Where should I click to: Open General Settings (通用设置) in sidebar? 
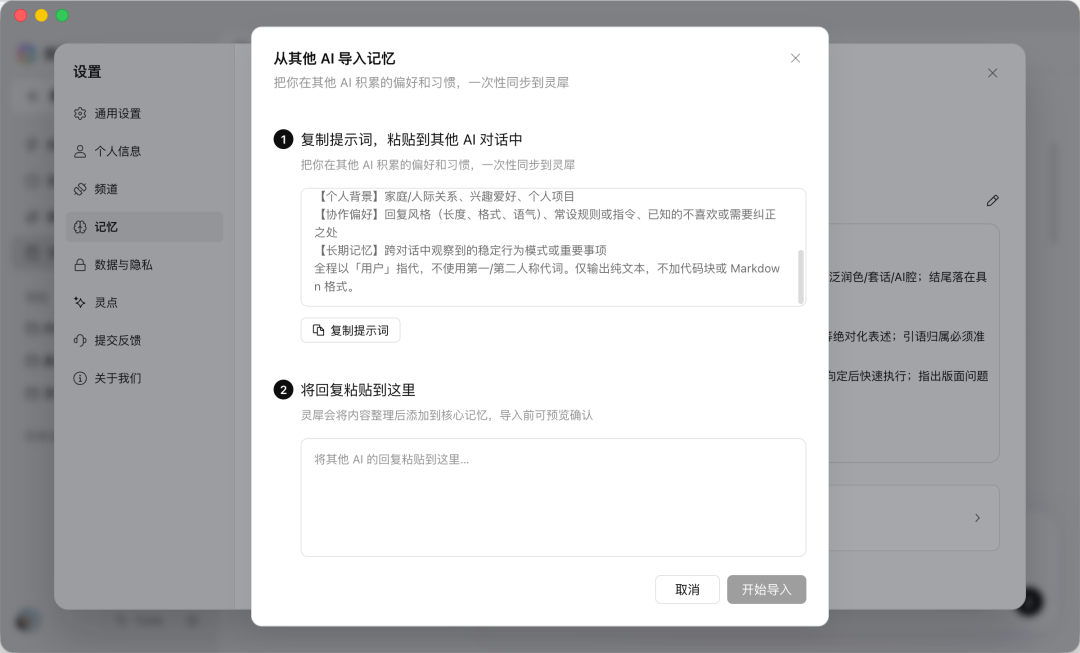[144, 114]
